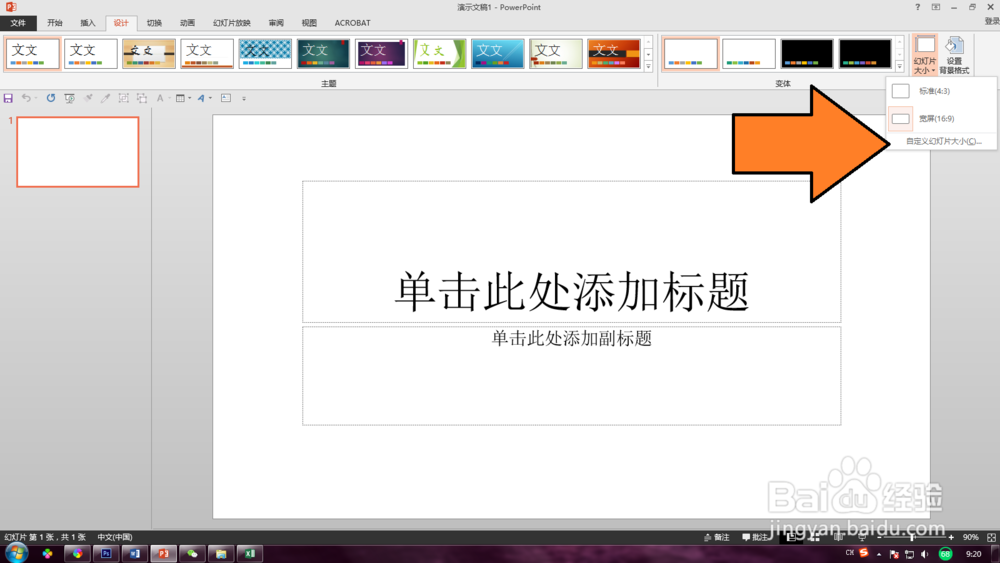Open Excel from the taskbar

point(249,553)
